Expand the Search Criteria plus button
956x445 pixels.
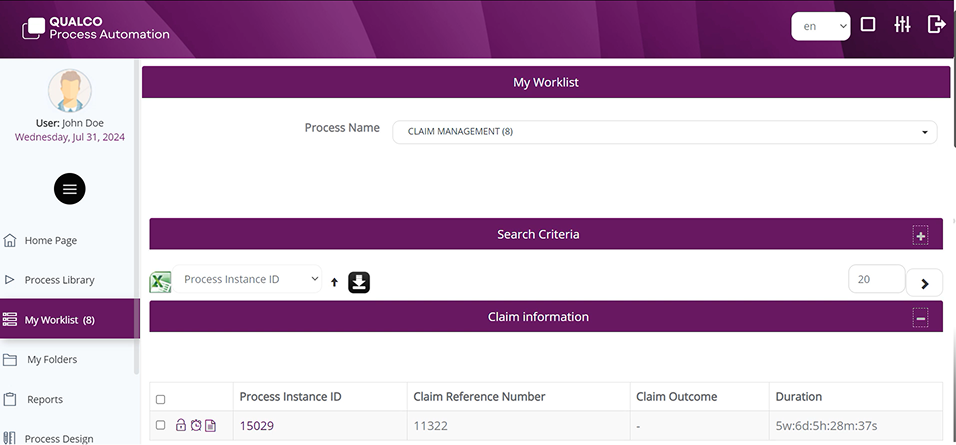[x=920, y=235]
